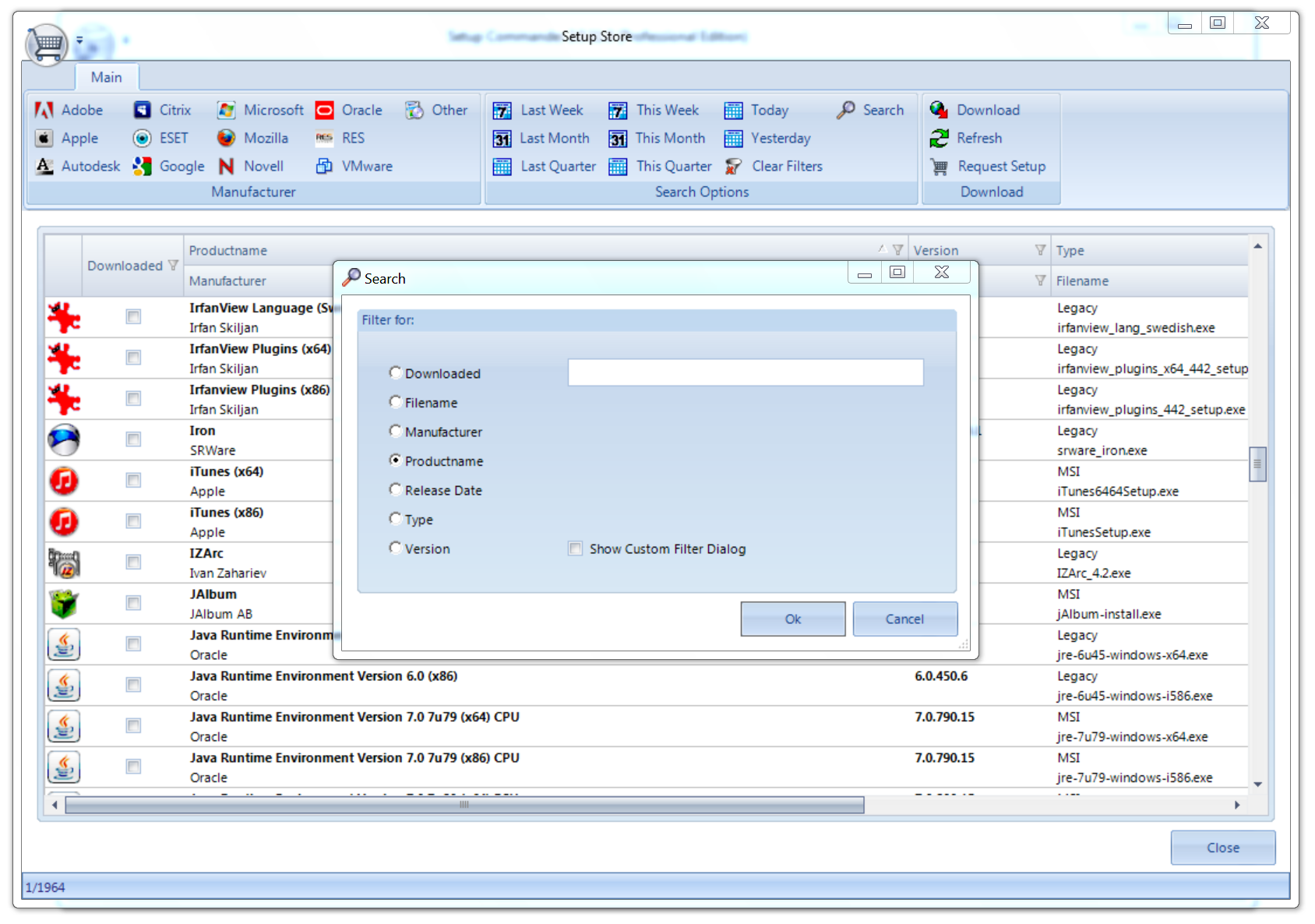
Task: Select the IZArc product icon
Action: click(64, 563)
